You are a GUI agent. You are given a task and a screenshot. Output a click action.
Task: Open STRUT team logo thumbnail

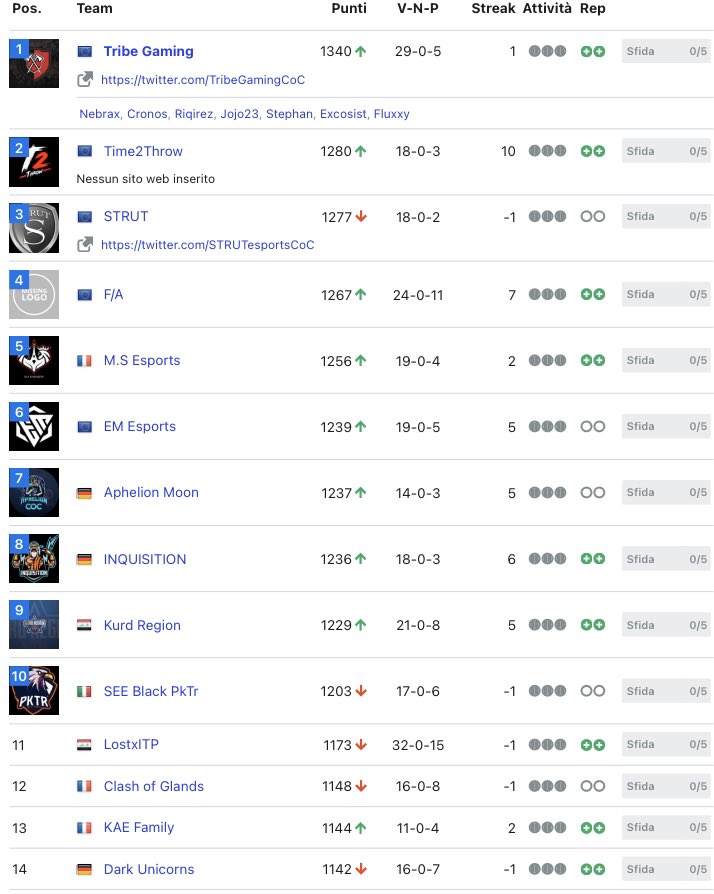click(x=34, y=228)
